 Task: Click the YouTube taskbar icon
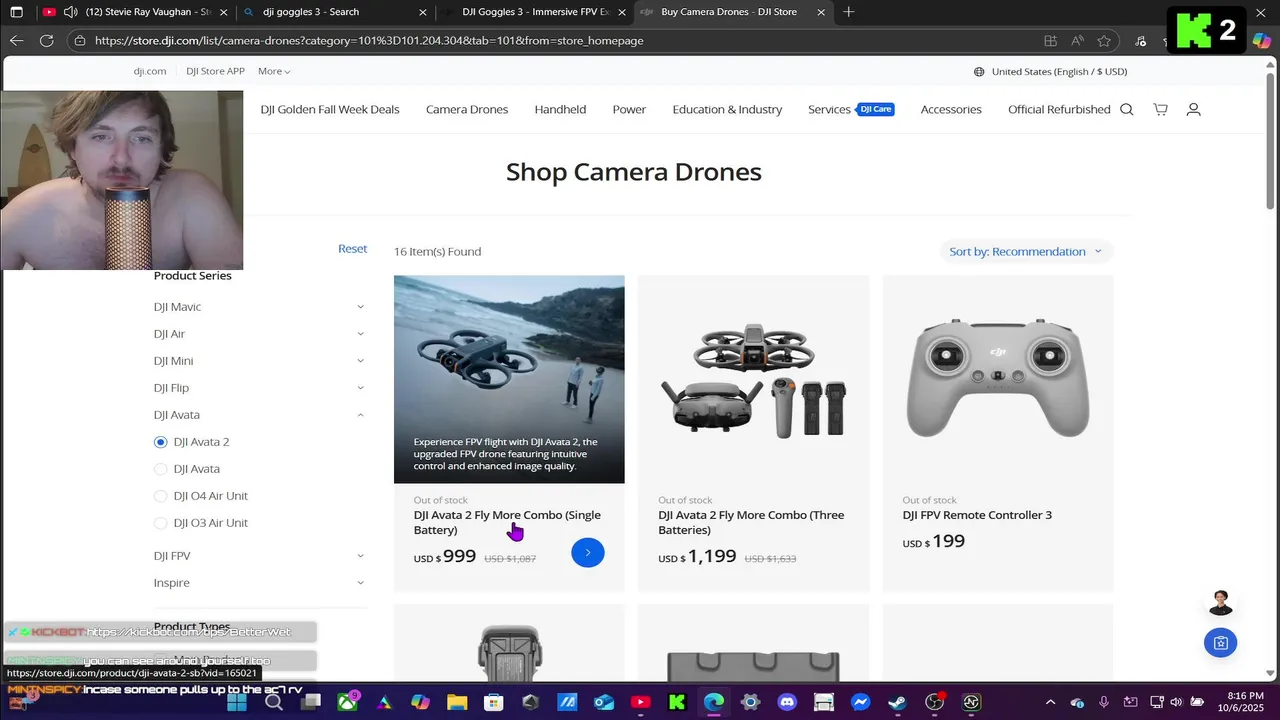pyautogui.click(x=640, y=702)
